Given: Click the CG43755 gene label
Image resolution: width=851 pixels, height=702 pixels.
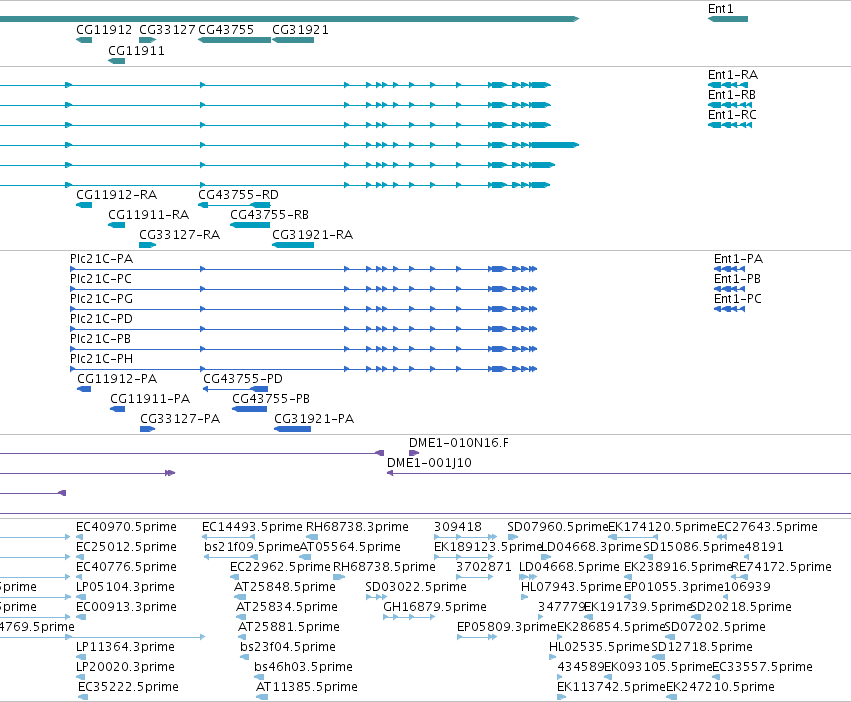Looking at the screenshot, I should [x=226, y=30].
